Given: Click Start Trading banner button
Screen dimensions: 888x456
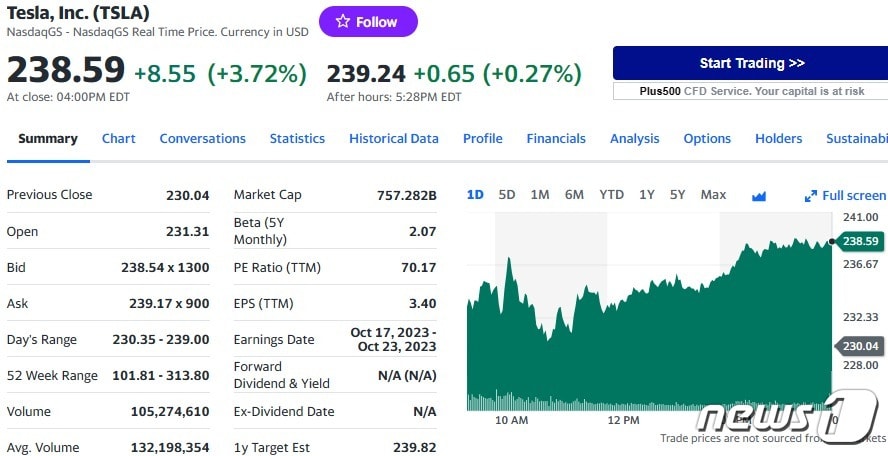Looking at the screenshot, I should [x=751, y=63].
